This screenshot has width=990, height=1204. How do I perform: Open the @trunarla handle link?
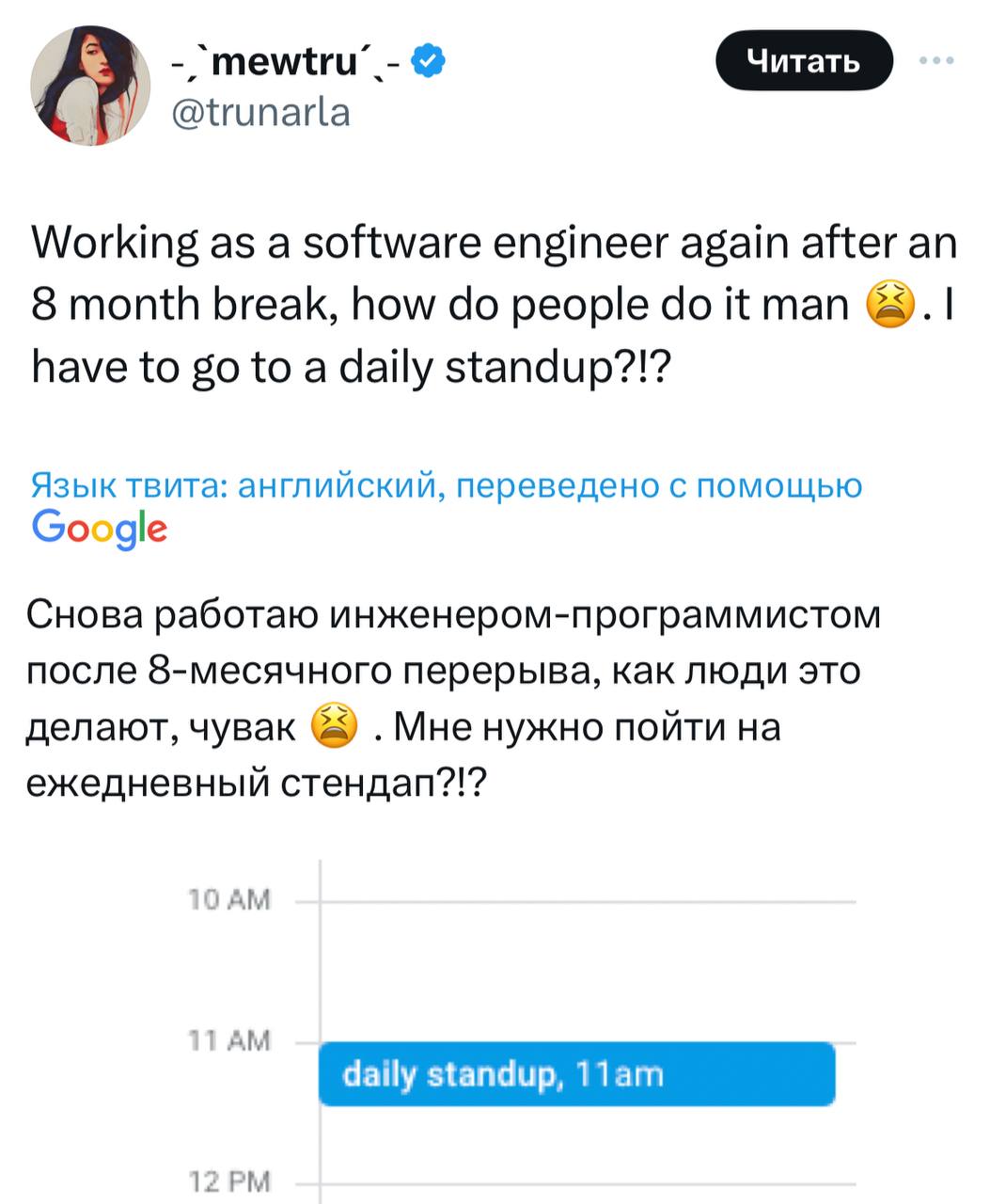click(259, 113)
